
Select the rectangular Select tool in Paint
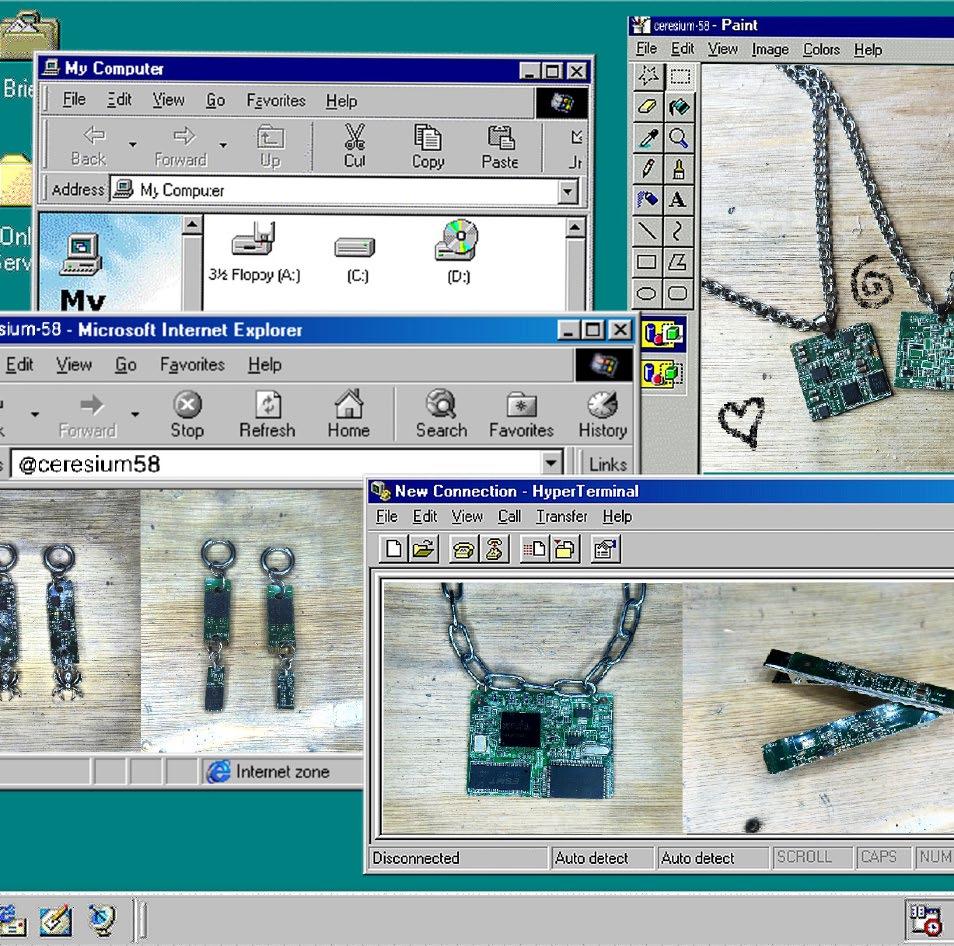click(x=679, y=76)
